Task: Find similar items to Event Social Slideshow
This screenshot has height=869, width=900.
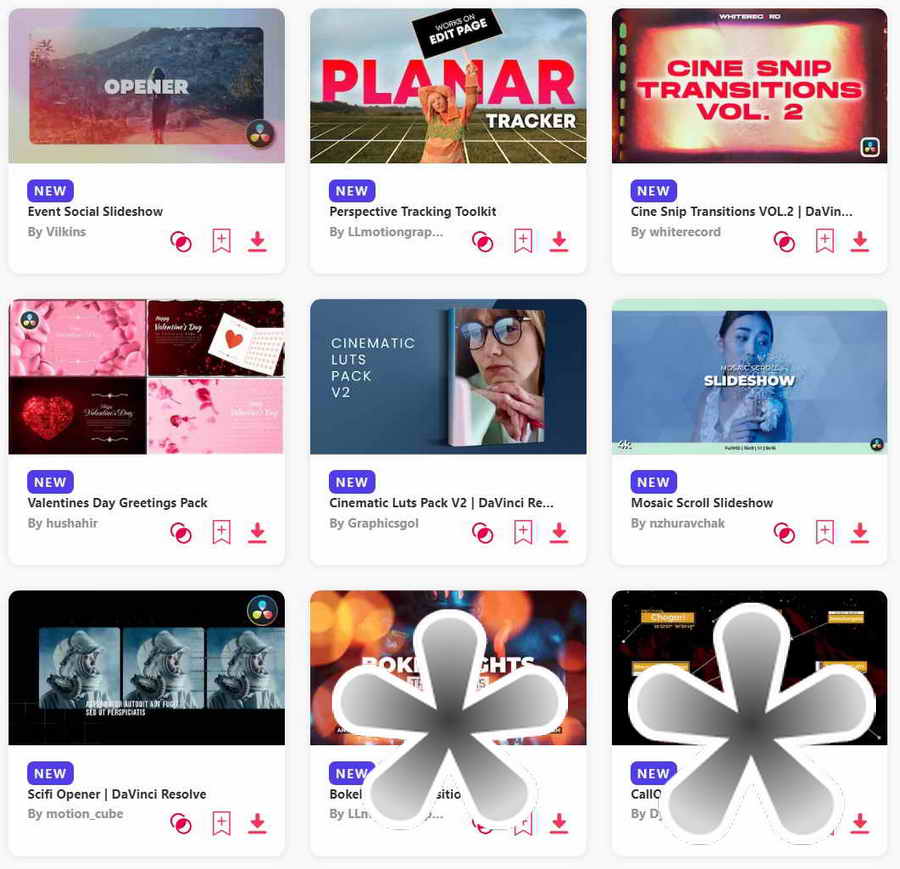Action: pyautogui.click(x=181, y=242)
